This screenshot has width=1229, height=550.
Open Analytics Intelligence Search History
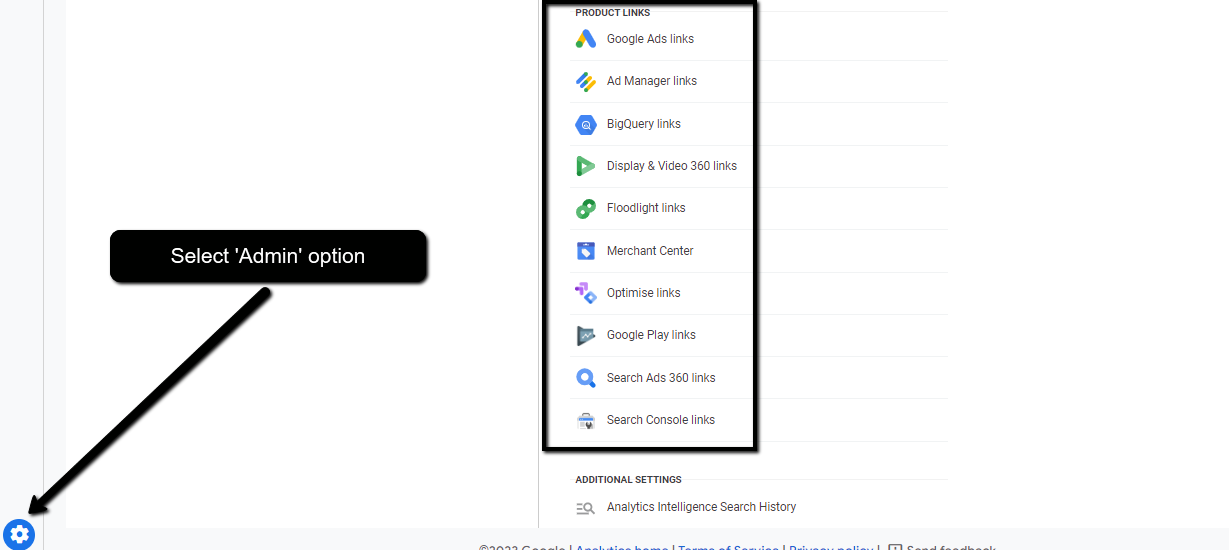[x=702, y=507]
